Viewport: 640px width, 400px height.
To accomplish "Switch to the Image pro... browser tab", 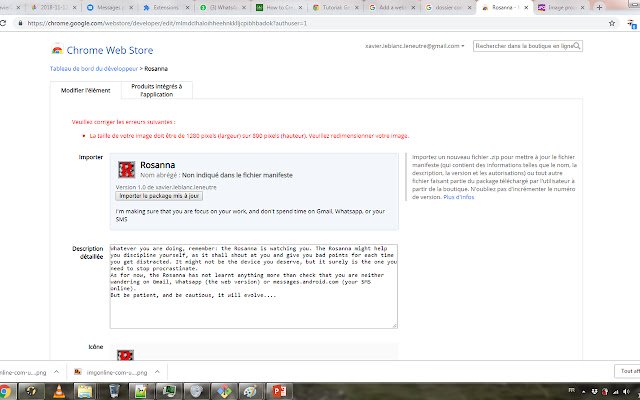I will click(561, 7).
